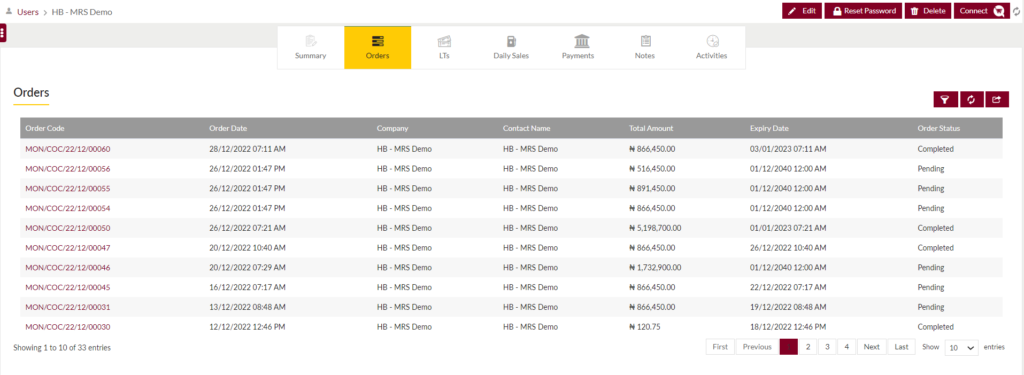Click expiry date 03/01/2023 07:11 AM
This screenshot has height=375, width=1024.
[788, 149]
